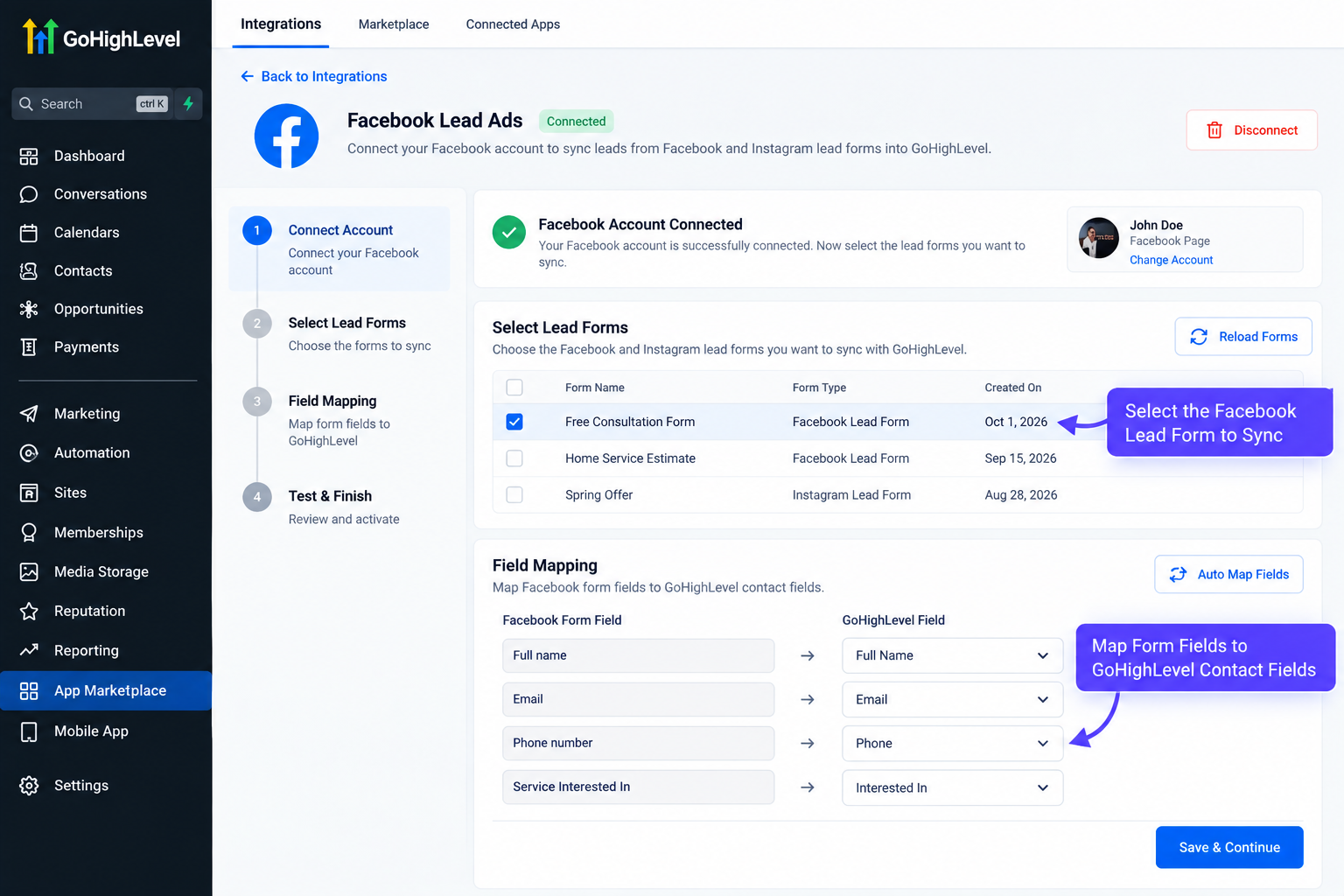Viewport: 1344px width, 896px height.
Task: Switch to the Marketplace tab
Action: pos(394,24)
